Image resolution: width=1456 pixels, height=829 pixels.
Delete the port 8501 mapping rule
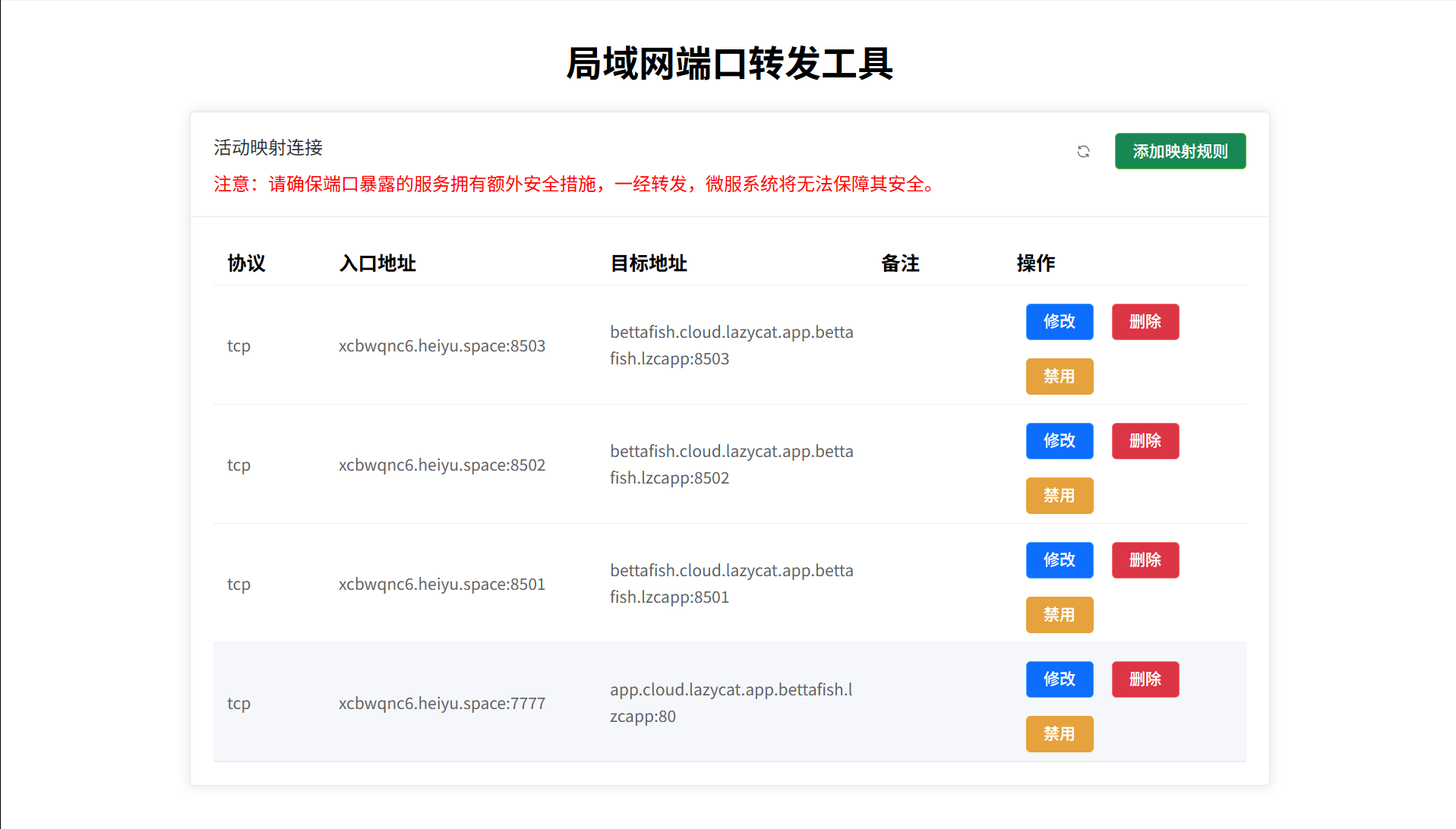coord(1145,560)
